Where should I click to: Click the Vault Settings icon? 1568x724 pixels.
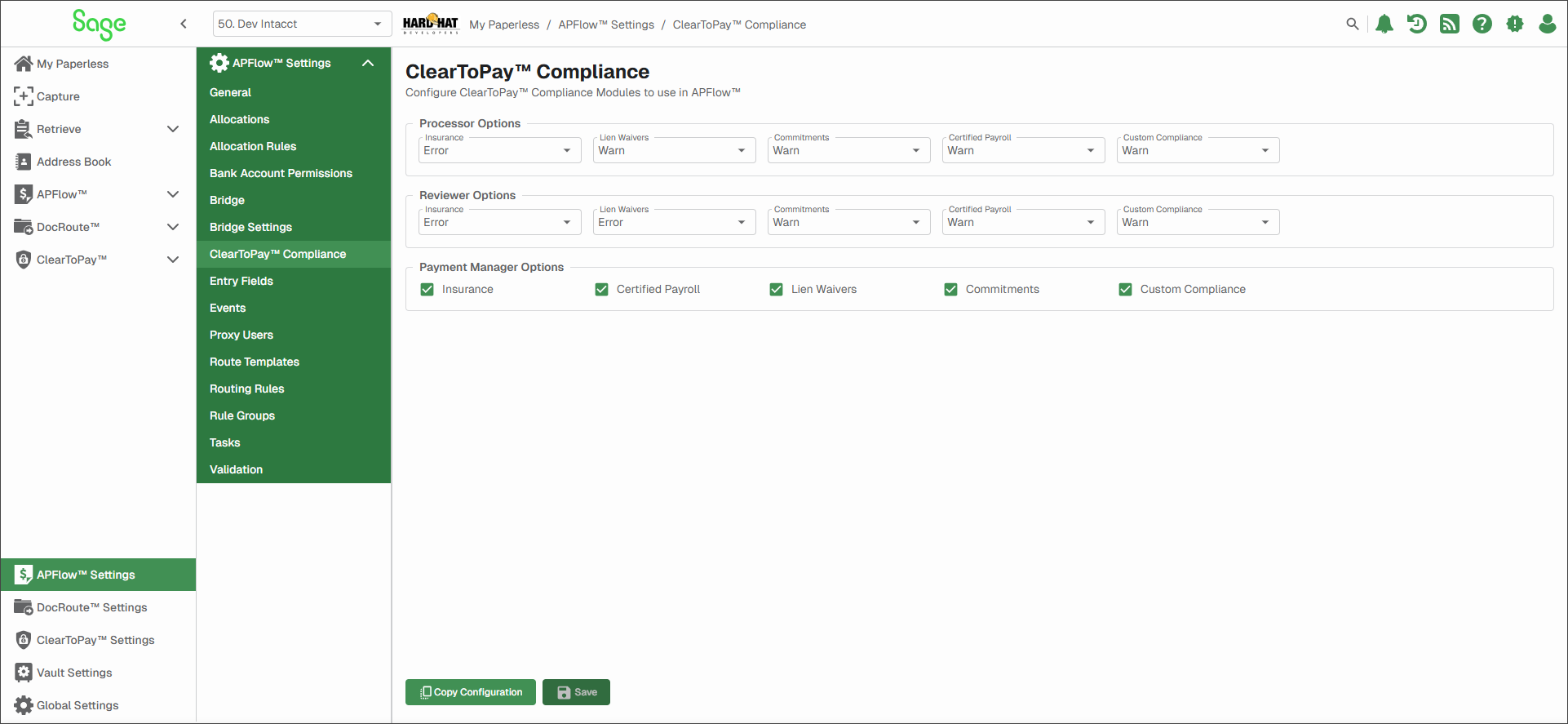pyautogui.click(x=24, y=673)
